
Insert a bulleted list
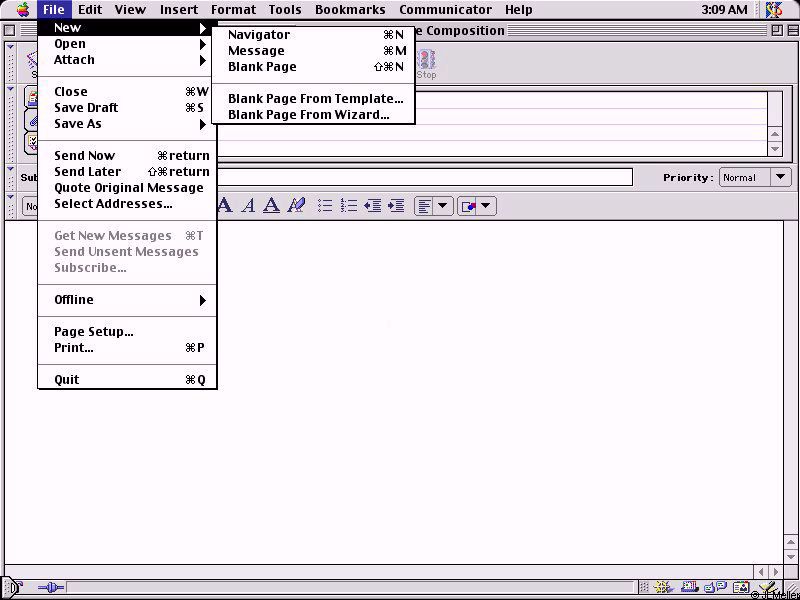tap(325, 206)
